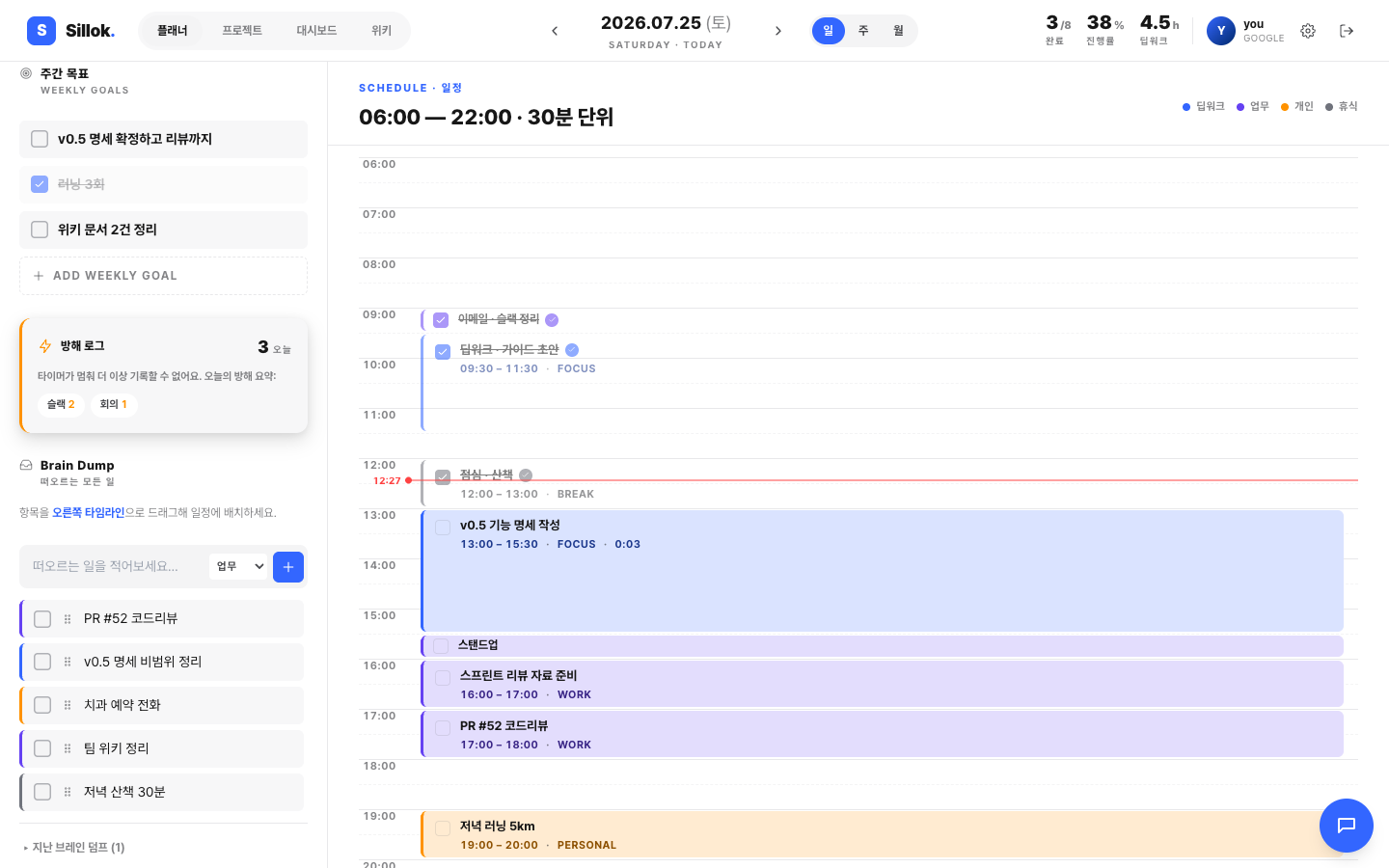
Task: Grab drag handle of PR #52 코드리뷰 item
Action: 68,619
